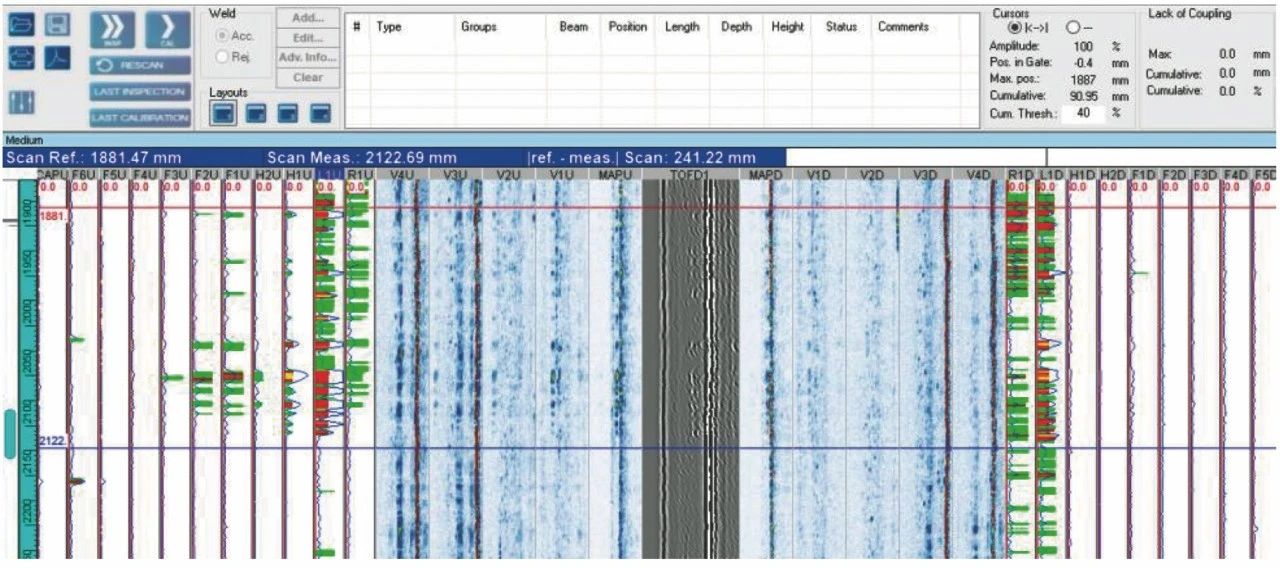Click the 2122 blue measurement cursor label
Viewport: 1280px width, 568px height.
51,441
